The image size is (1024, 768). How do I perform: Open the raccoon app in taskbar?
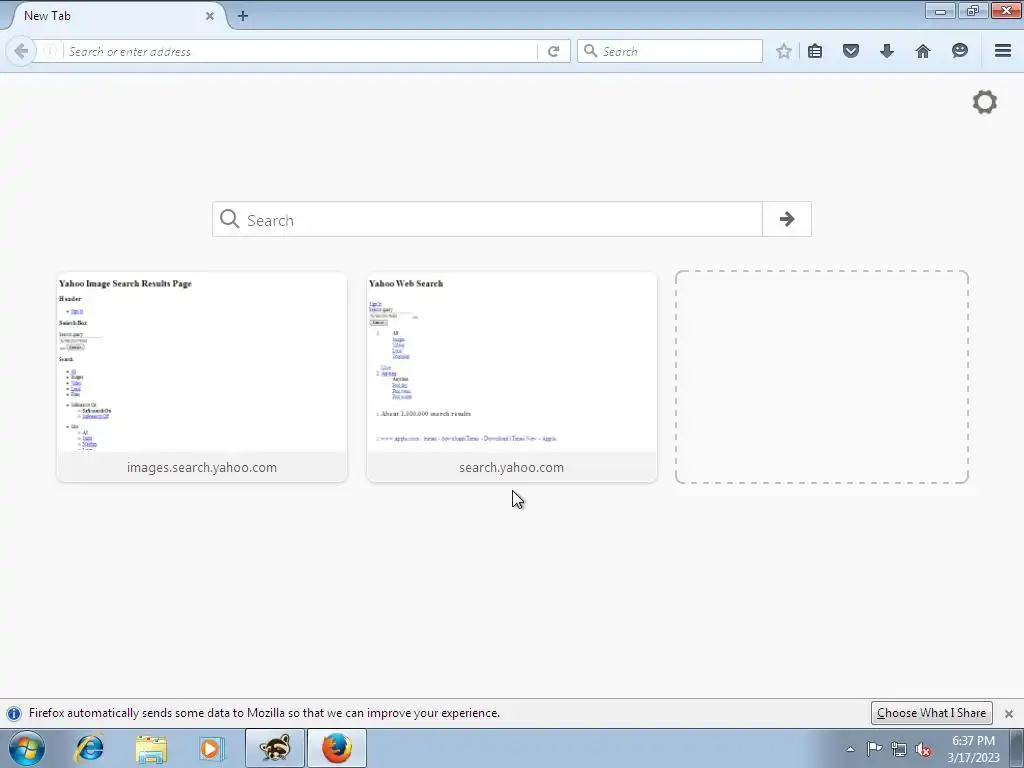[x=275, y=748]
